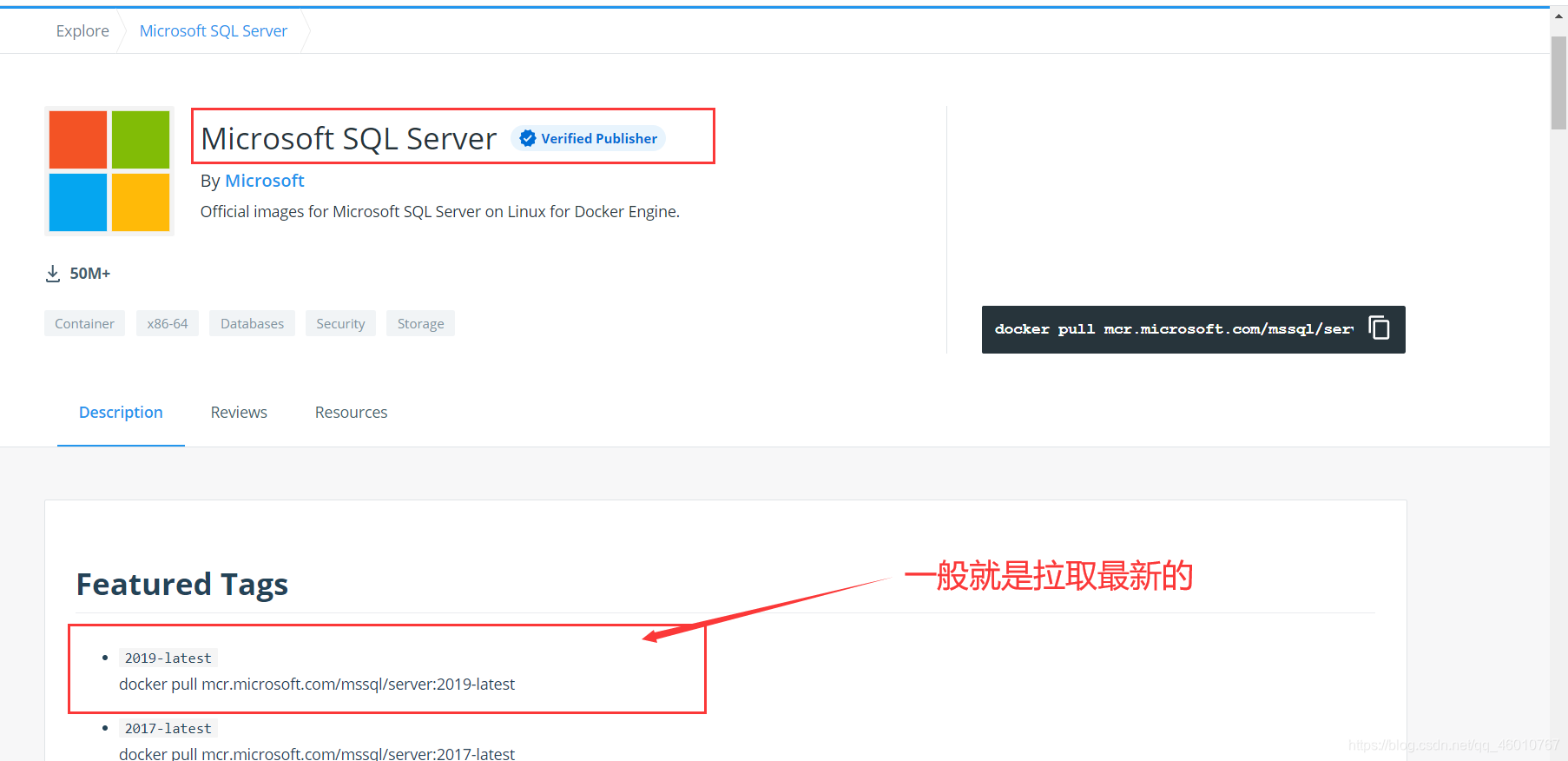Click the 2017-latest tag label
The height and width of the screenshot is (761, 1568).
point(168,728)
